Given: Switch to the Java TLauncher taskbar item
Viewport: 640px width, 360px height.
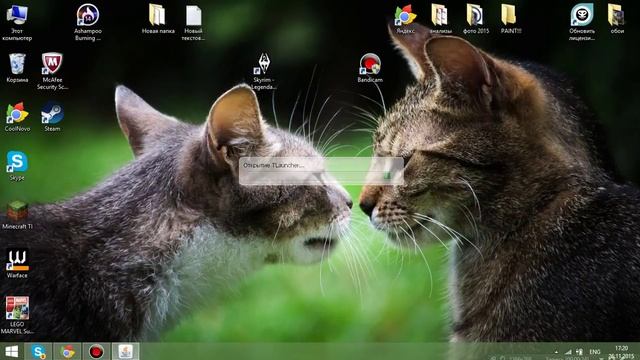Looking at the screenshot, I should pos(126,351).
